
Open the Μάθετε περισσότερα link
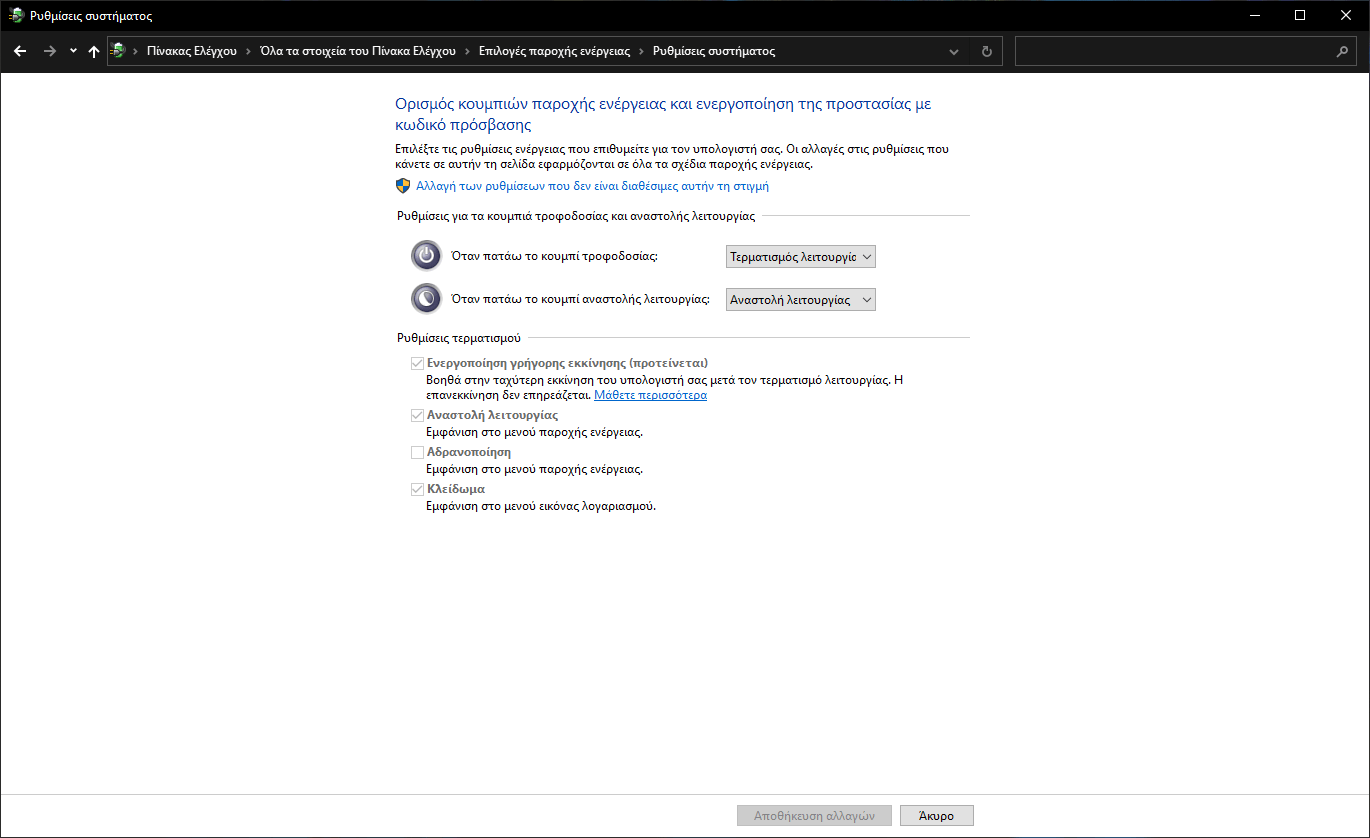point(650,395)
